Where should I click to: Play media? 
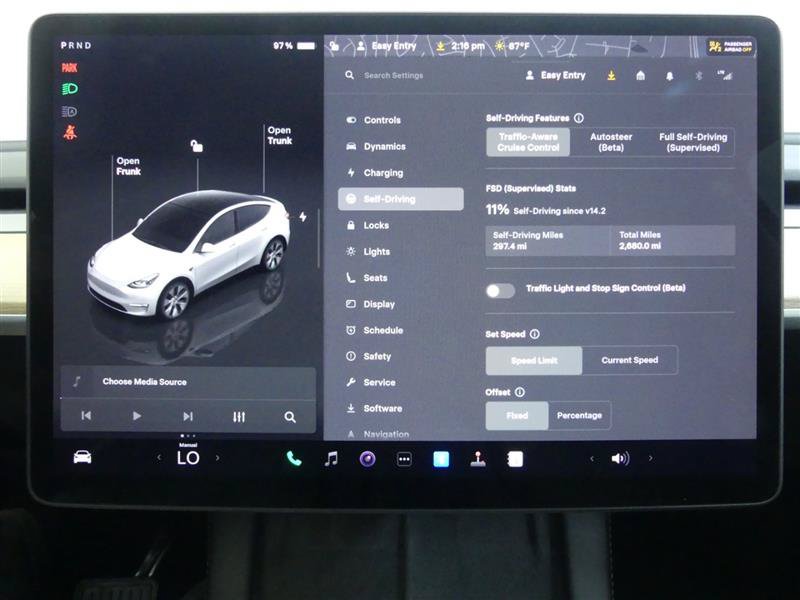click(x=137, y=416)
